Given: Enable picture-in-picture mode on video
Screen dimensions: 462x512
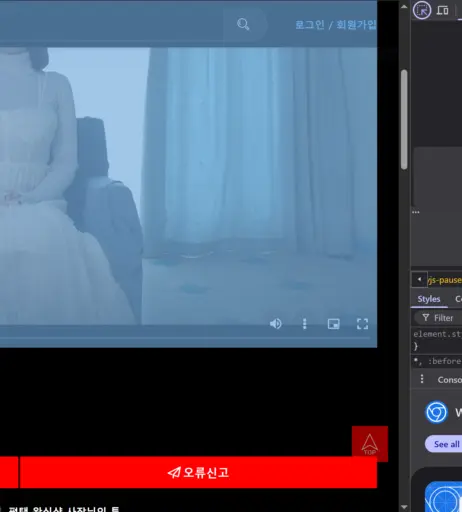Looking at the screenshot, I should (333, 324).
